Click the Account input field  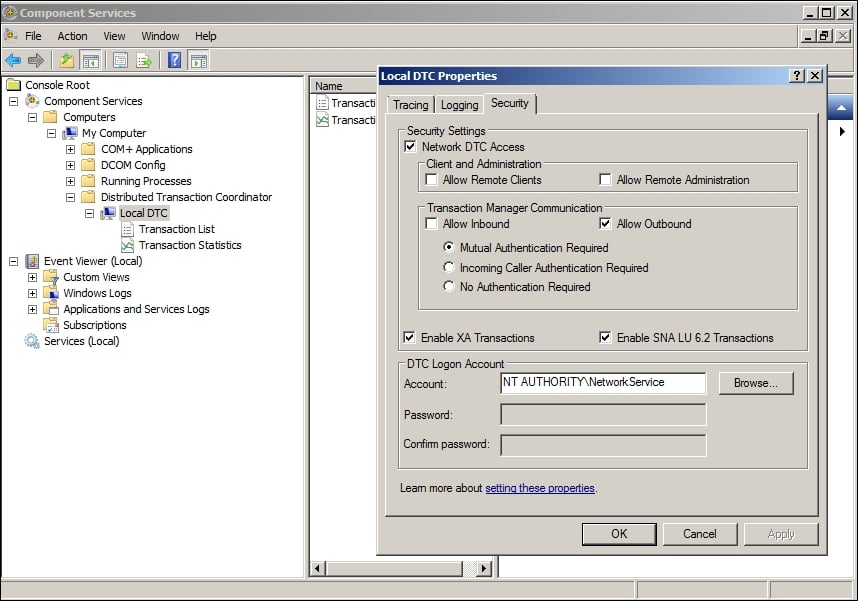click(x=601, y=383)
